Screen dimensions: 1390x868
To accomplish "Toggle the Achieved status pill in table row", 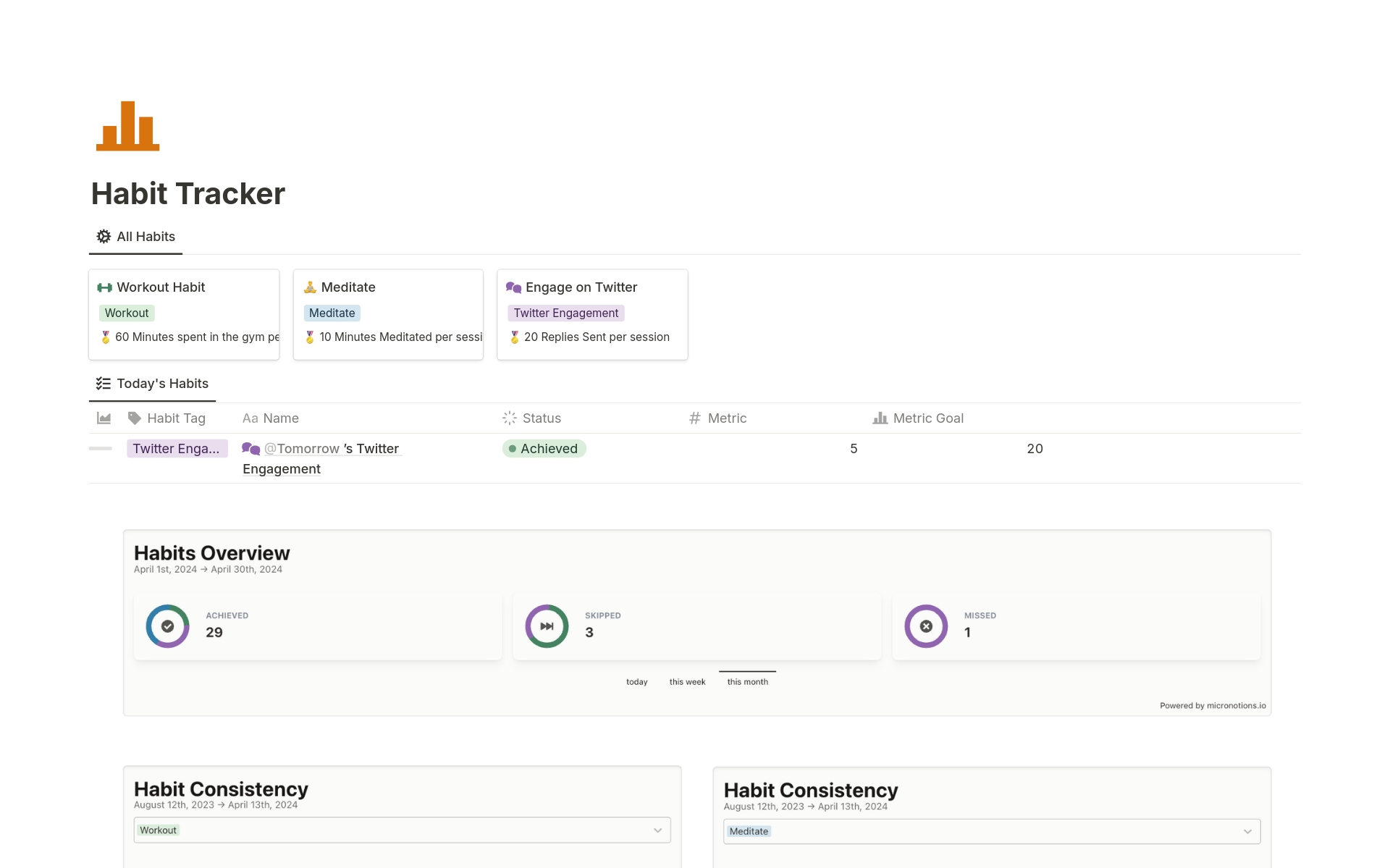I will pyautogui.click(x=544, y=448).
